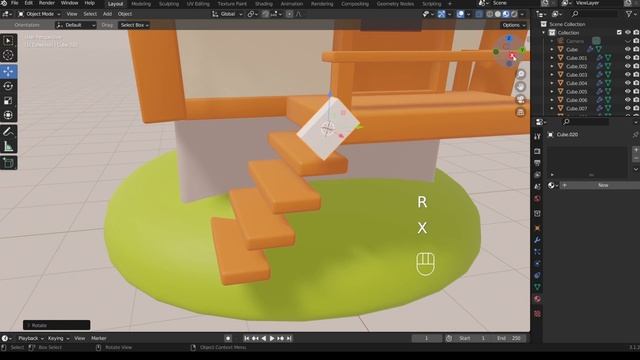The height and width of the screenshot is (360, 640).
Task: Toggle X-ray display button
Action: [479, 14]
